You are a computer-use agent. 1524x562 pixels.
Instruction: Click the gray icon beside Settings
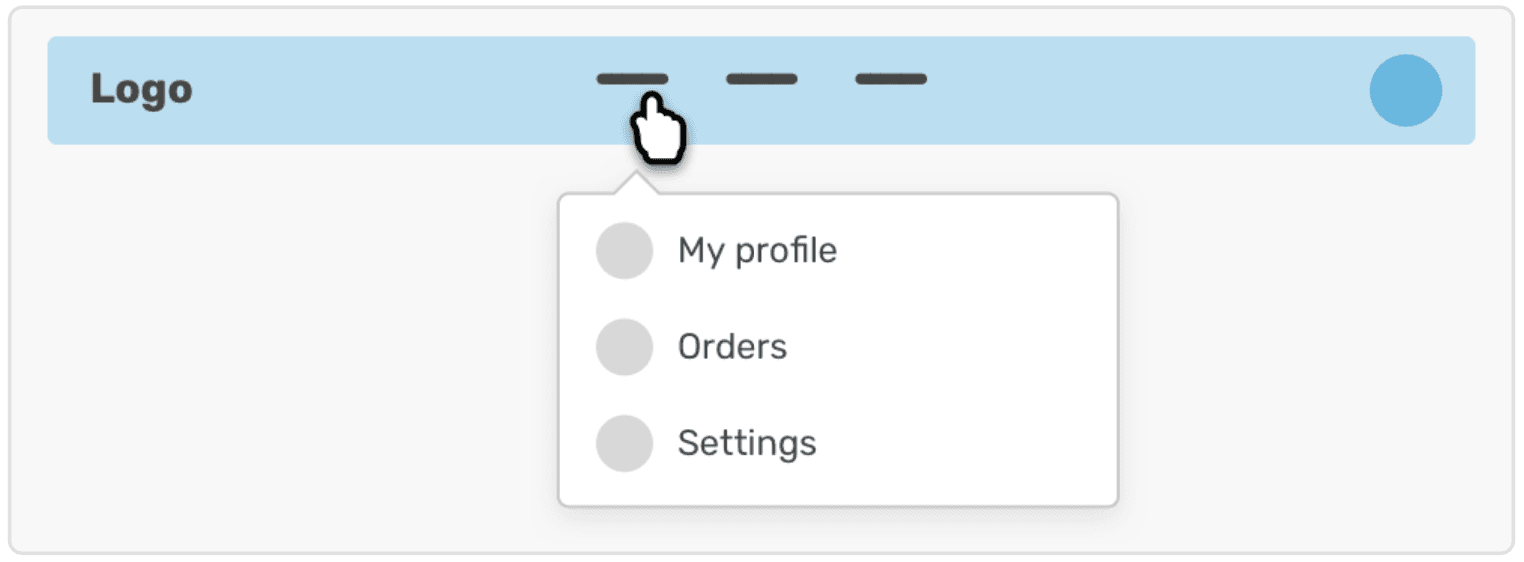624,443
